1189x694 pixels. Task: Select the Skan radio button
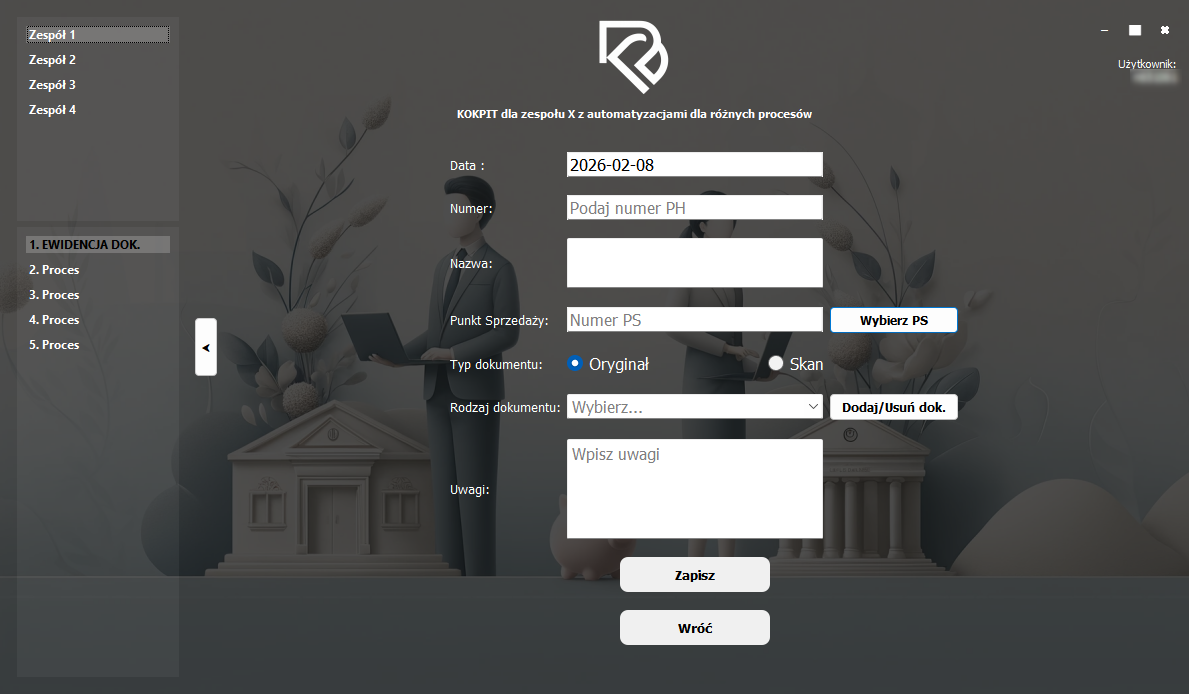[775, 364]
